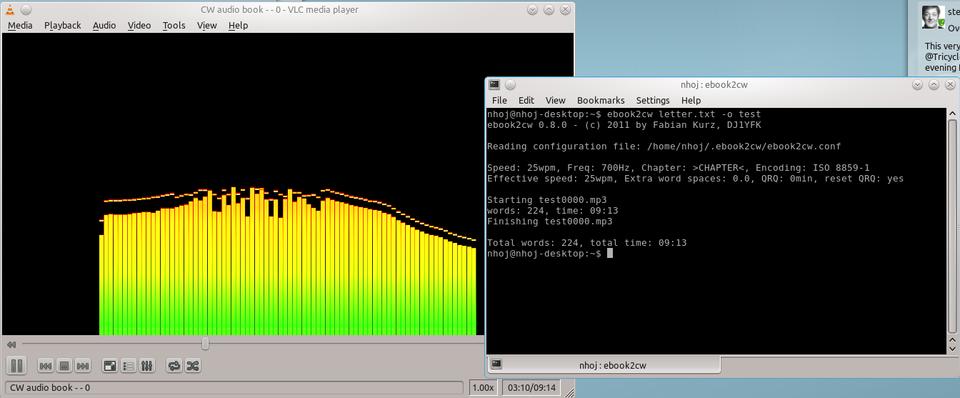
Task: Stop playback with the stop button
Action: coord(64,366)
